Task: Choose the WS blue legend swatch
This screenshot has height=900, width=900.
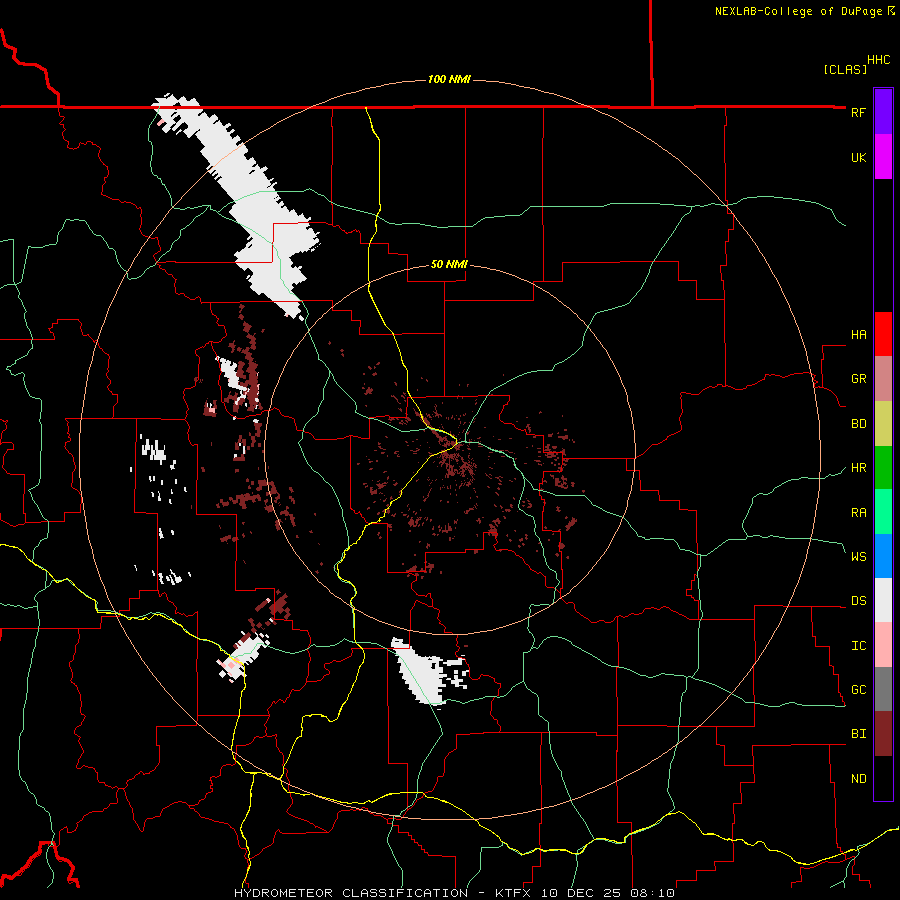Action: (883, 556)
